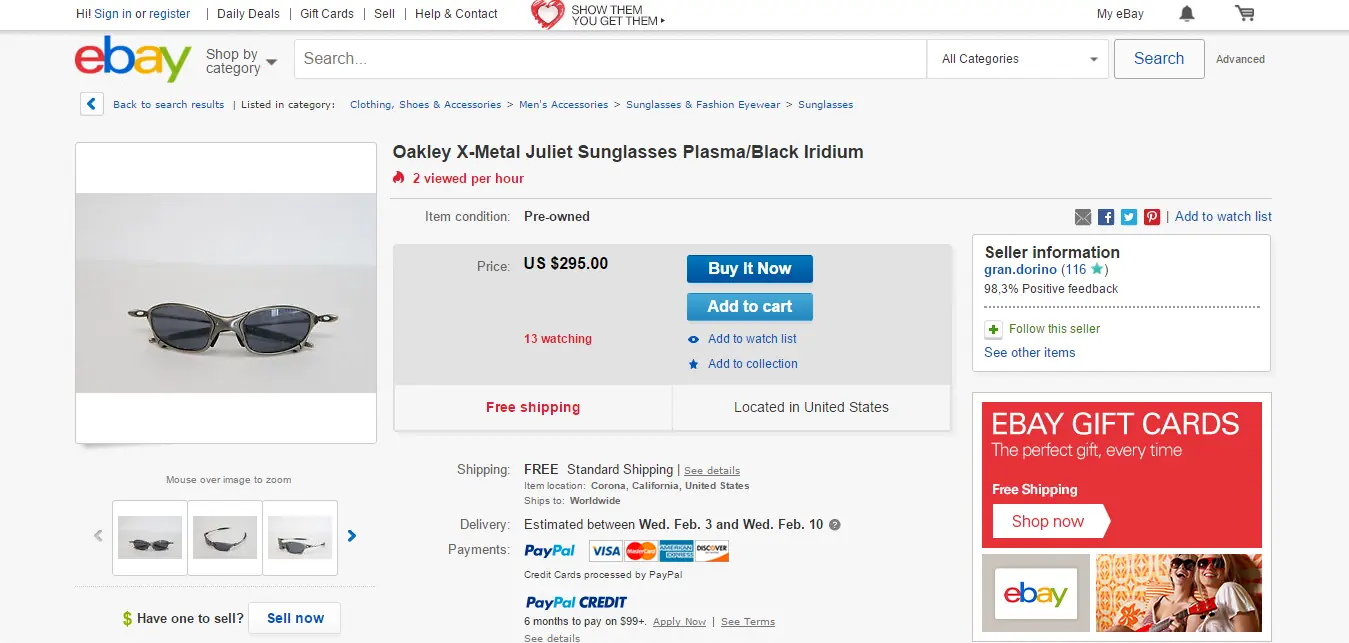
Task: Share listing via email envelope icon
Action: pos(1083,217)
